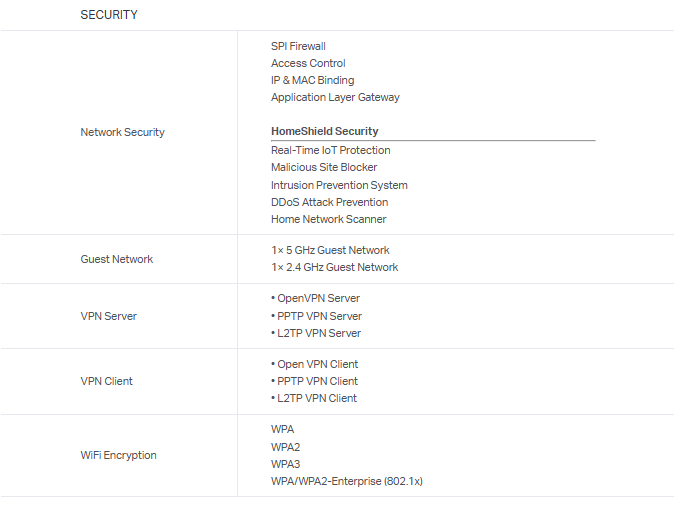Screen dimensions: 674x514
Task: Select IP & MAC Binding text
Action: pos(312,80)
